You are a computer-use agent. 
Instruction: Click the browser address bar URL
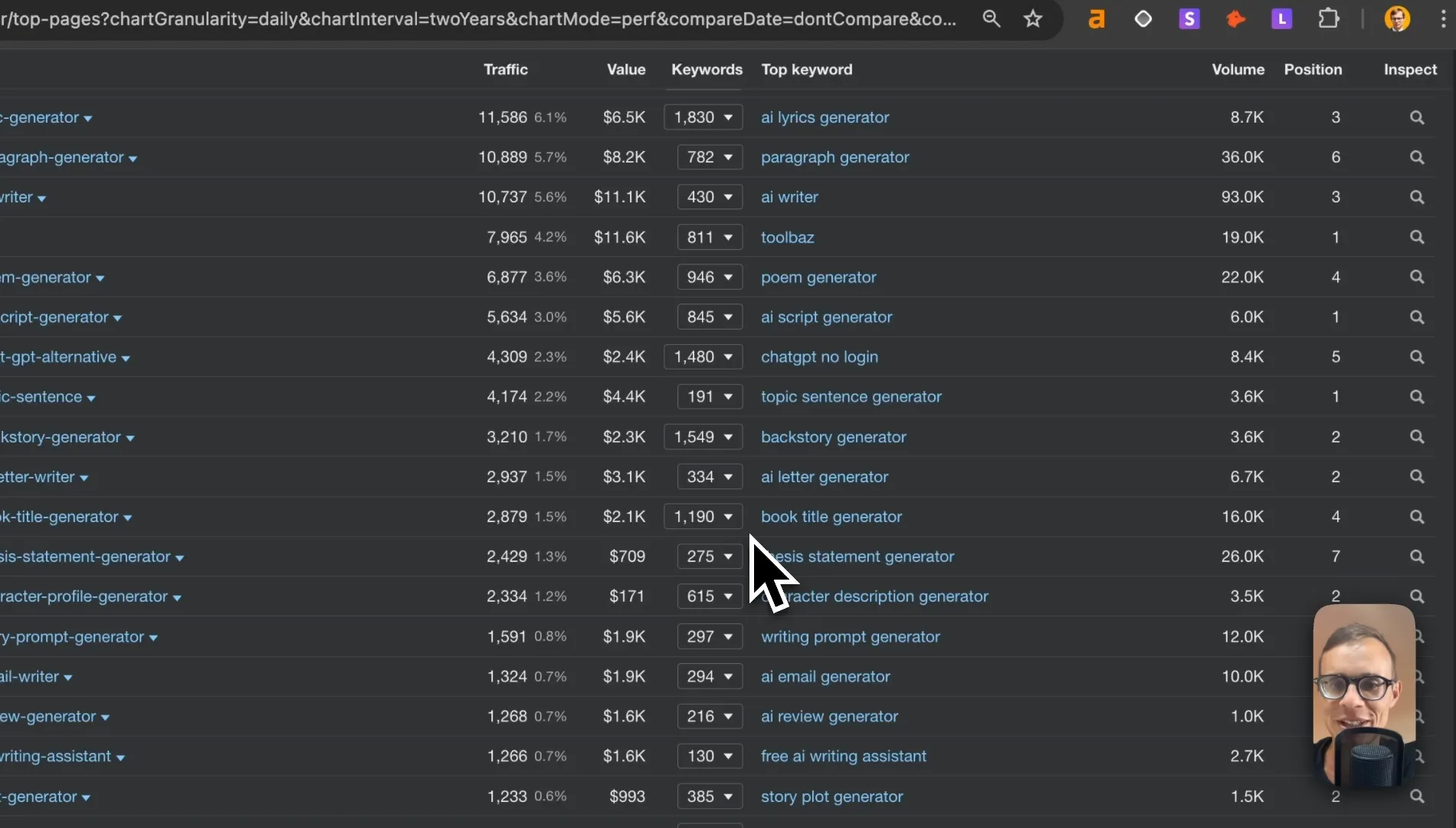pyautogui.click(x=479, y=19)
